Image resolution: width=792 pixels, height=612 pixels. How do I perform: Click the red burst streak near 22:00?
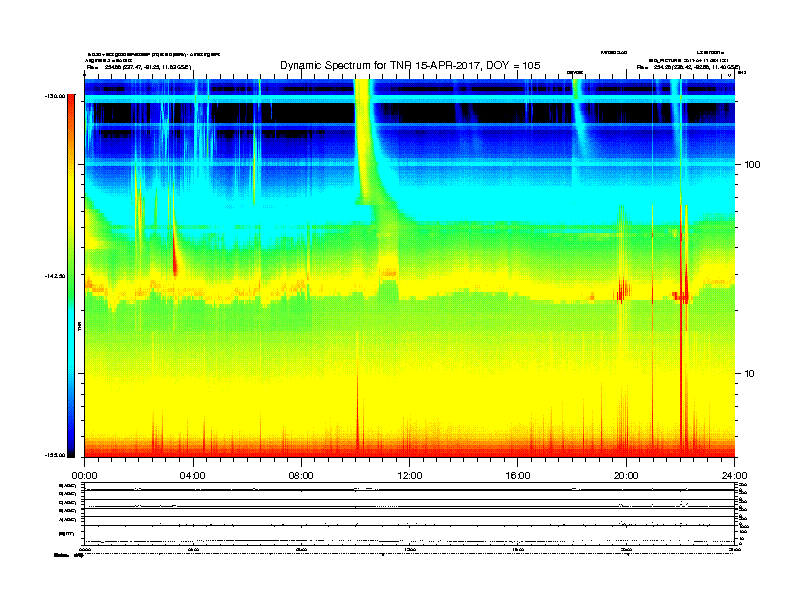point(681,328)
